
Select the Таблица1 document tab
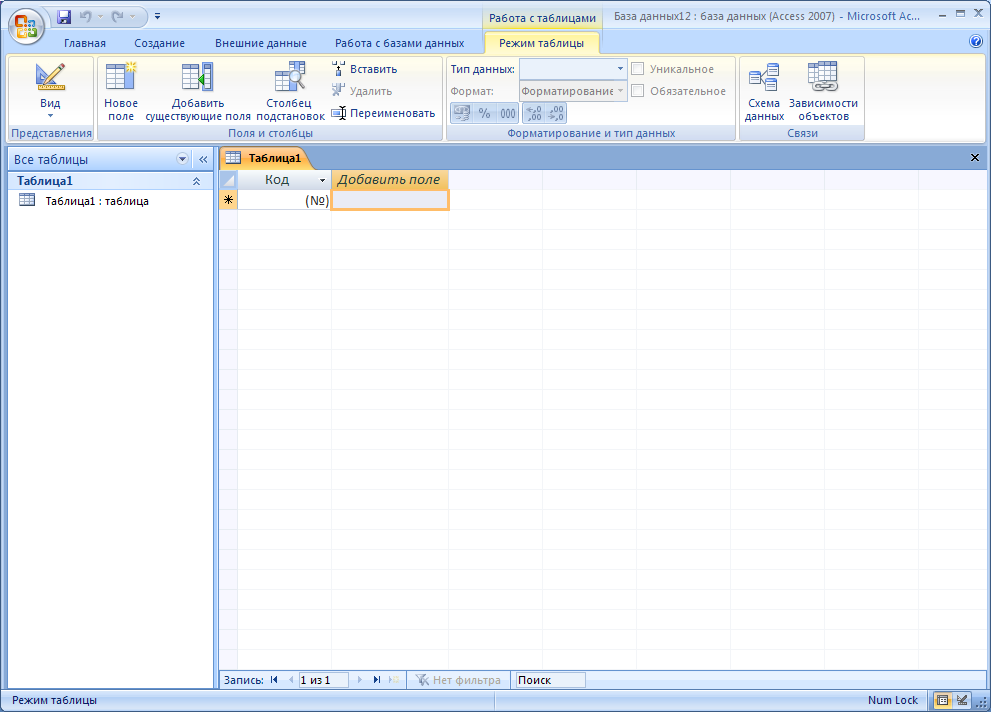pyautogui.click(x=265, y=158)
